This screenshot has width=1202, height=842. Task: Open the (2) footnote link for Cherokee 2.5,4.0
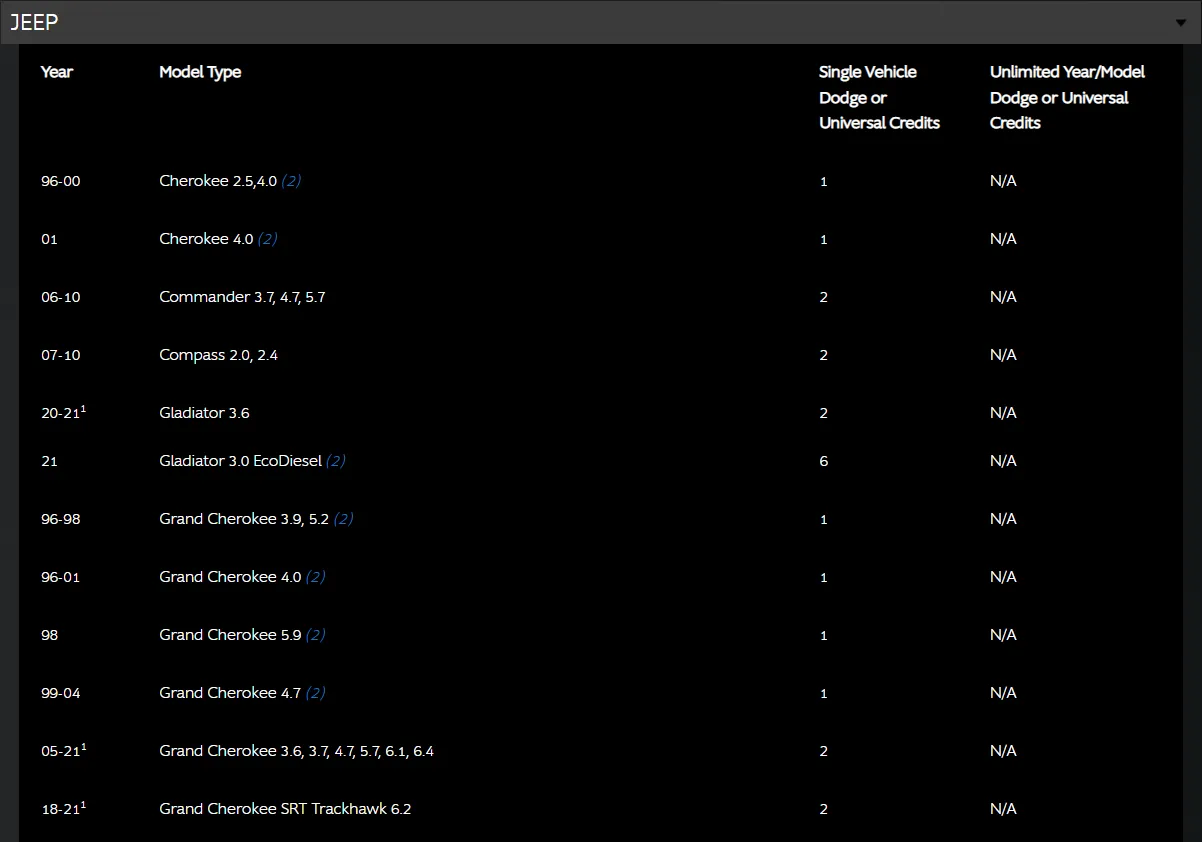click(291, 181)
